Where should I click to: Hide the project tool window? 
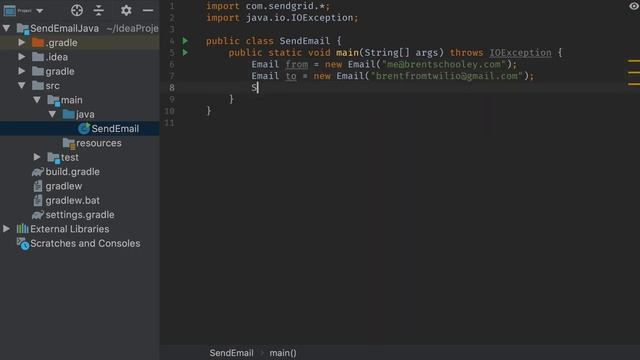[x=148, y=10]
